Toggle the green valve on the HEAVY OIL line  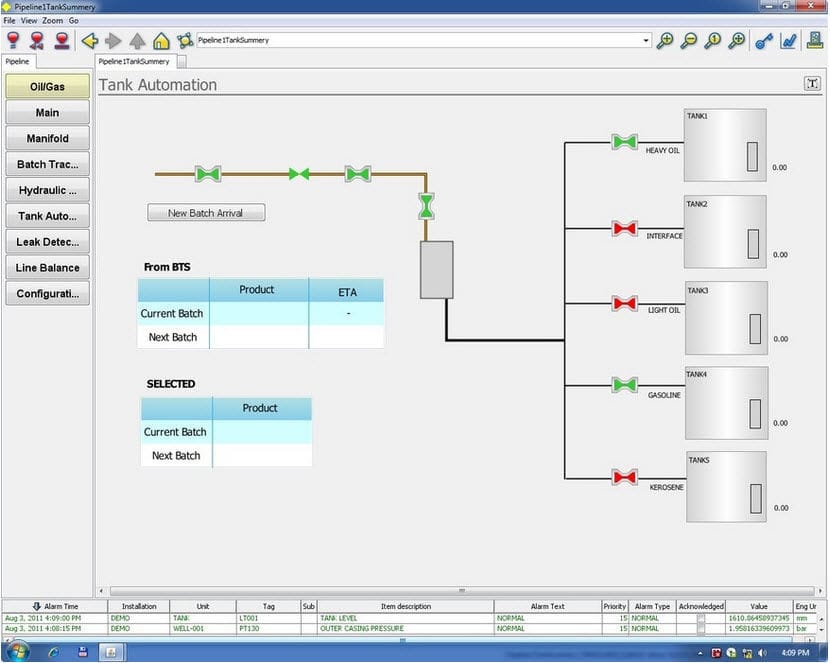pyautogui.click(x=624, y=142)
